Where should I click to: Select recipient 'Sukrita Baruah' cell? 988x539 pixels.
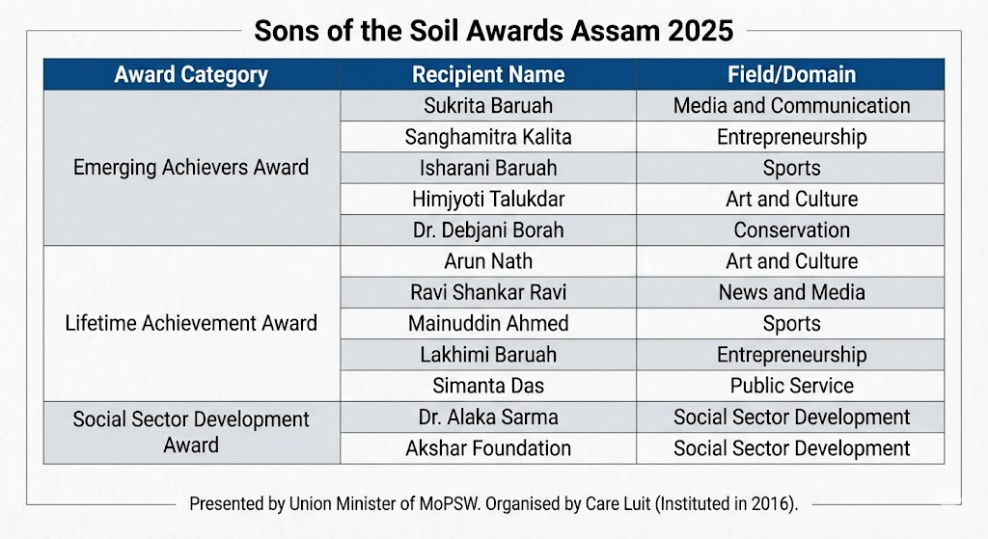pyautogui.click(x=488, y=106)
